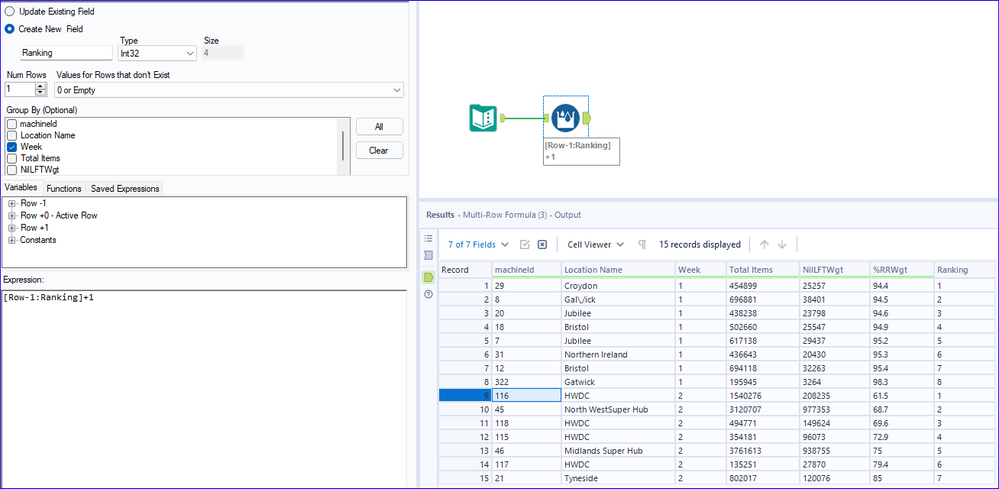Select Update Existing Field option
999x489 pixels.
(x=10, y=11)
